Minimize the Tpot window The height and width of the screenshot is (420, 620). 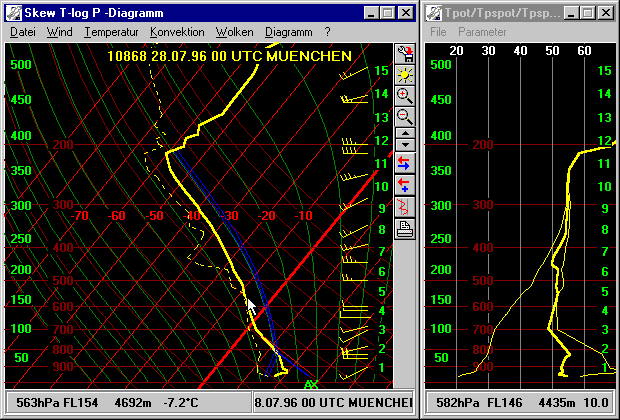pyautogui.click(x=571, y=13)
